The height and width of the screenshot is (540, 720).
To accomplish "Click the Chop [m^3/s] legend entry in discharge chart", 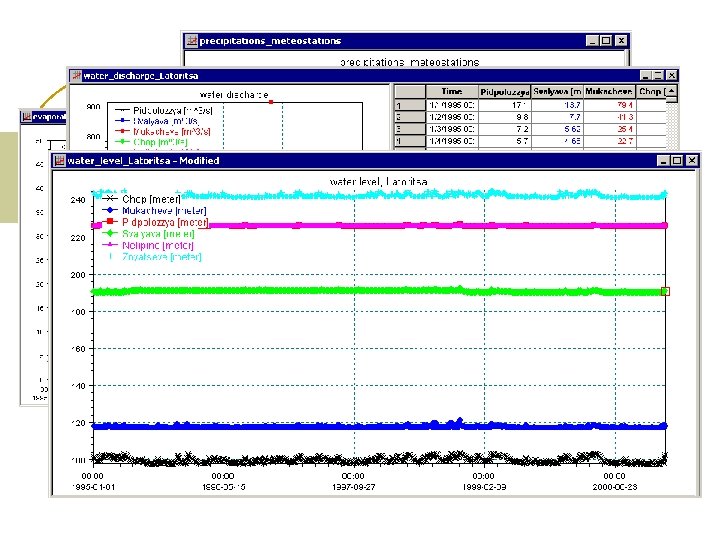I will (x=152, y=142).
